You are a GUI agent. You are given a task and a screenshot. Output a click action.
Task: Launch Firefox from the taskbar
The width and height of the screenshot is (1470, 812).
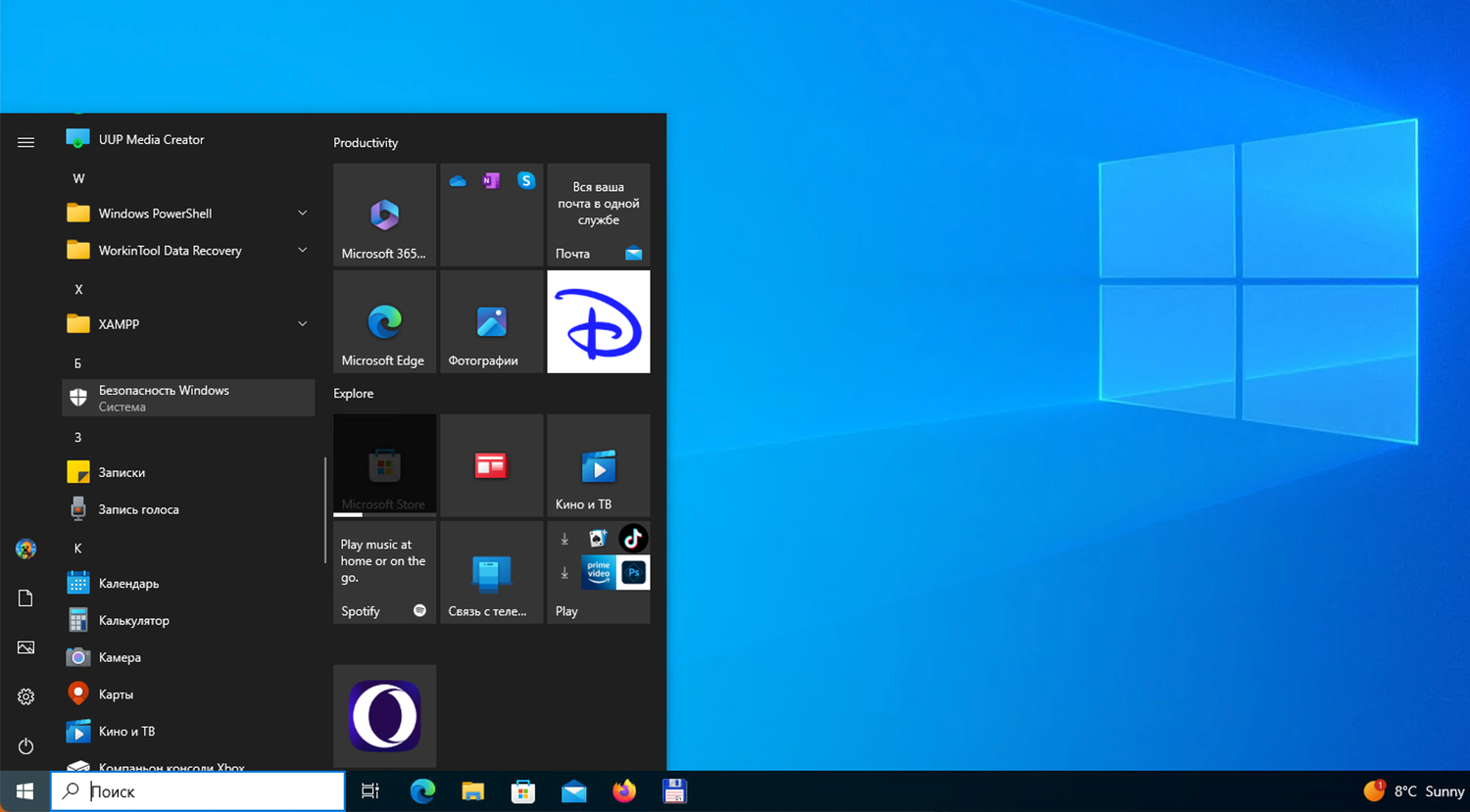point(624,791)
